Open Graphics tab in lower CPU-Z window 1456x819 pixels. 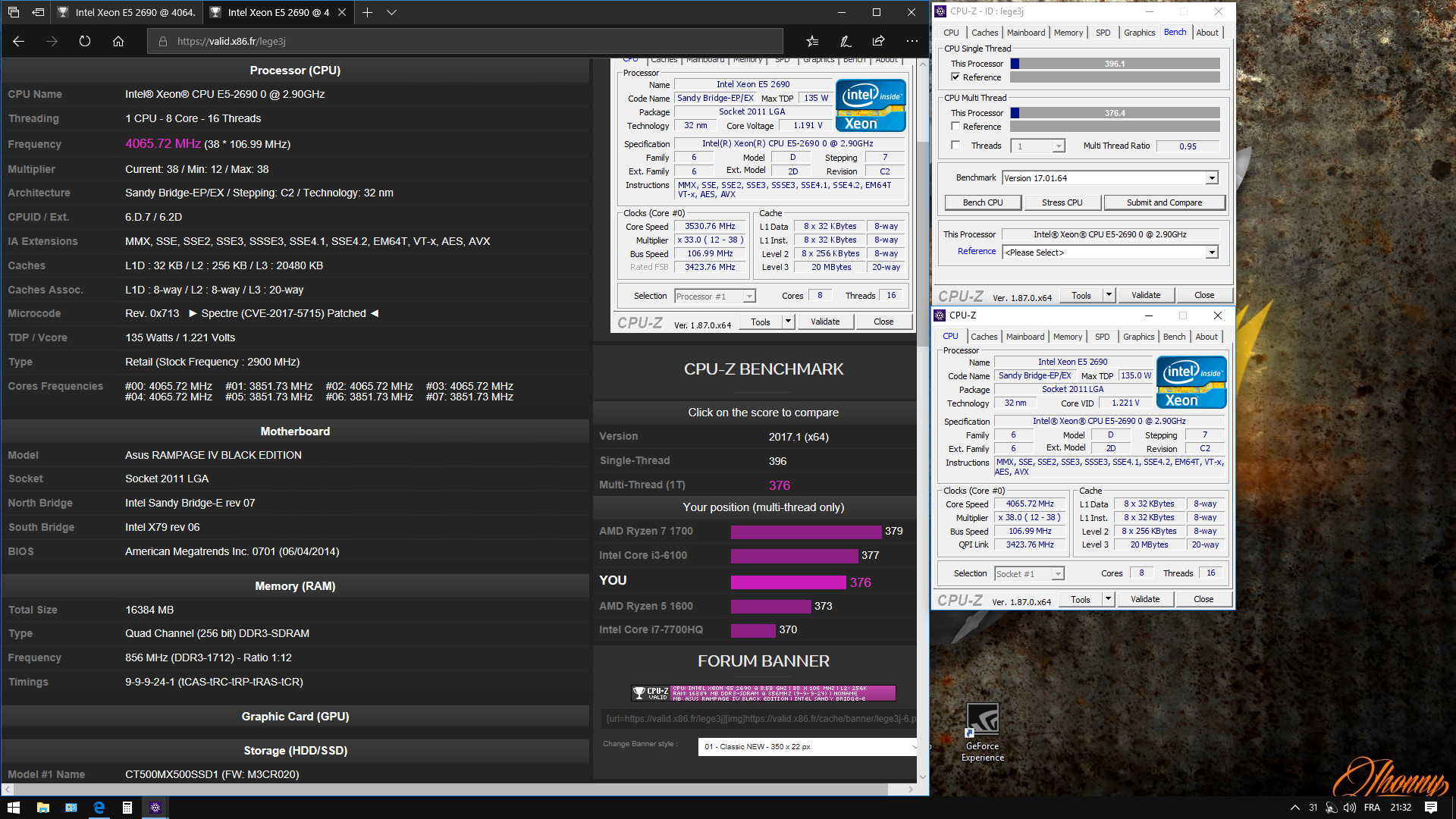1138,337
